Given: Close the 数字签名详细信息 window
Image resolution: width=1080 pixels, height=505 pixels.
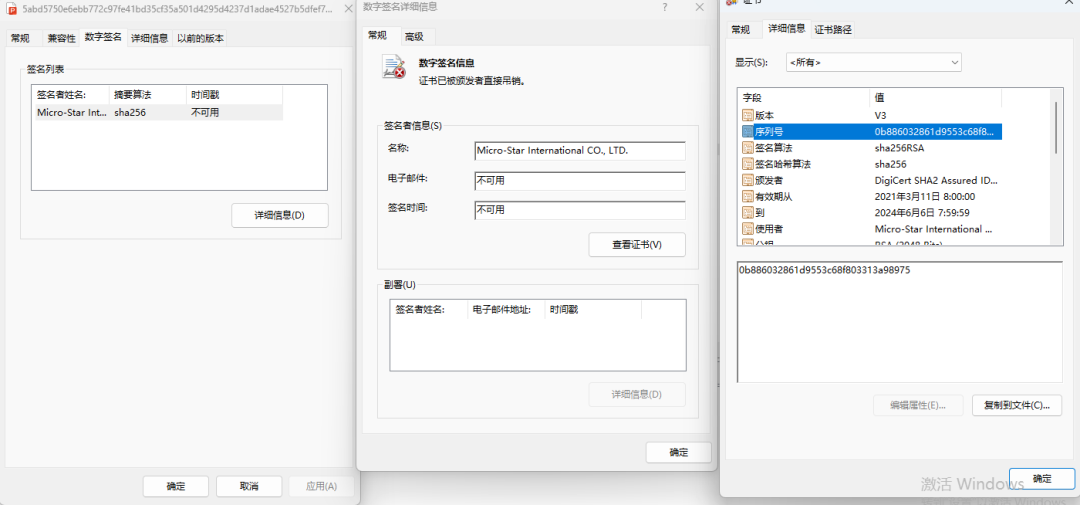Looking at the screenshot, I should (x=699, y=7).
